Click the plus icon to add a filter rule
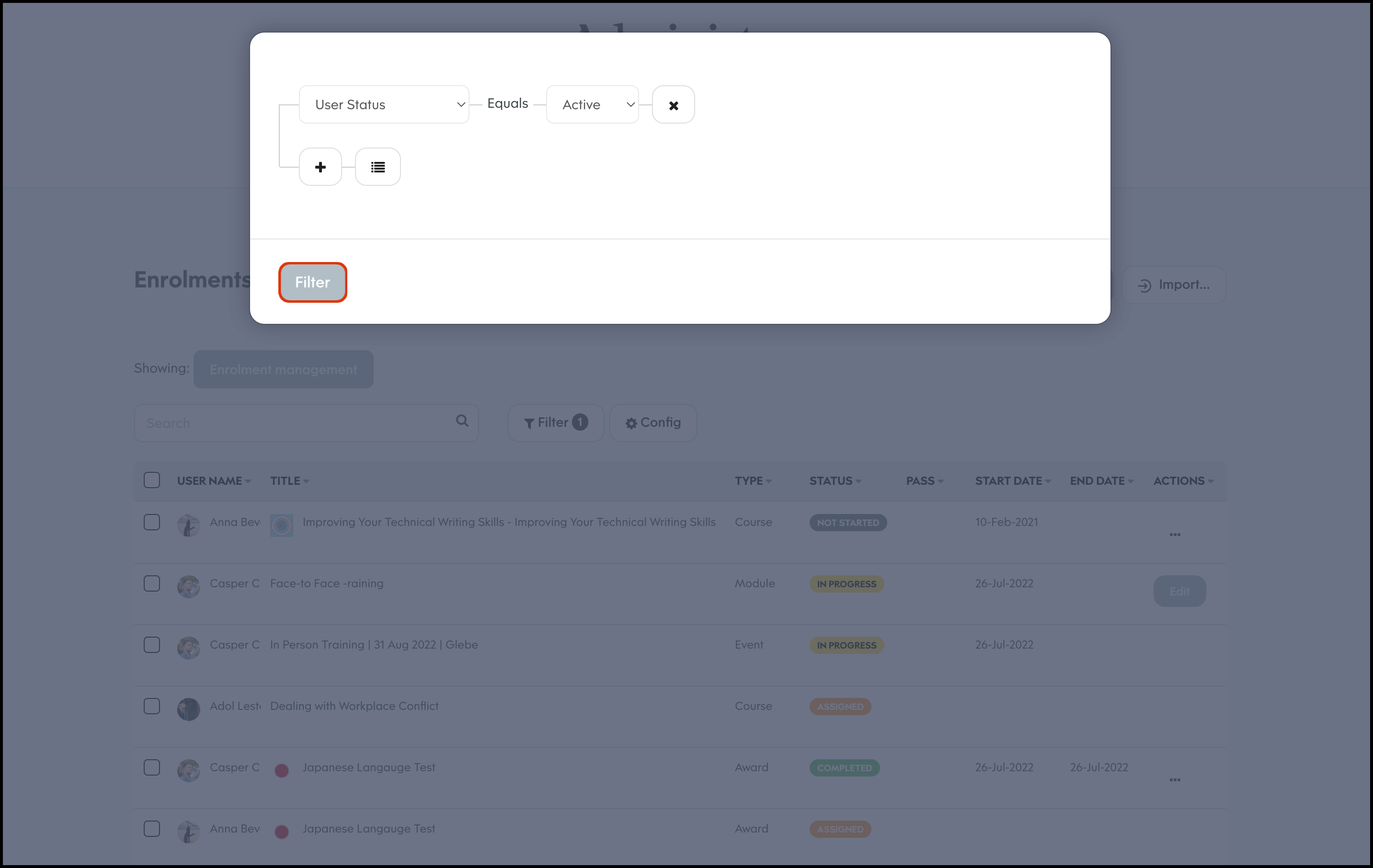The image size is (1373, 868). 320,167
